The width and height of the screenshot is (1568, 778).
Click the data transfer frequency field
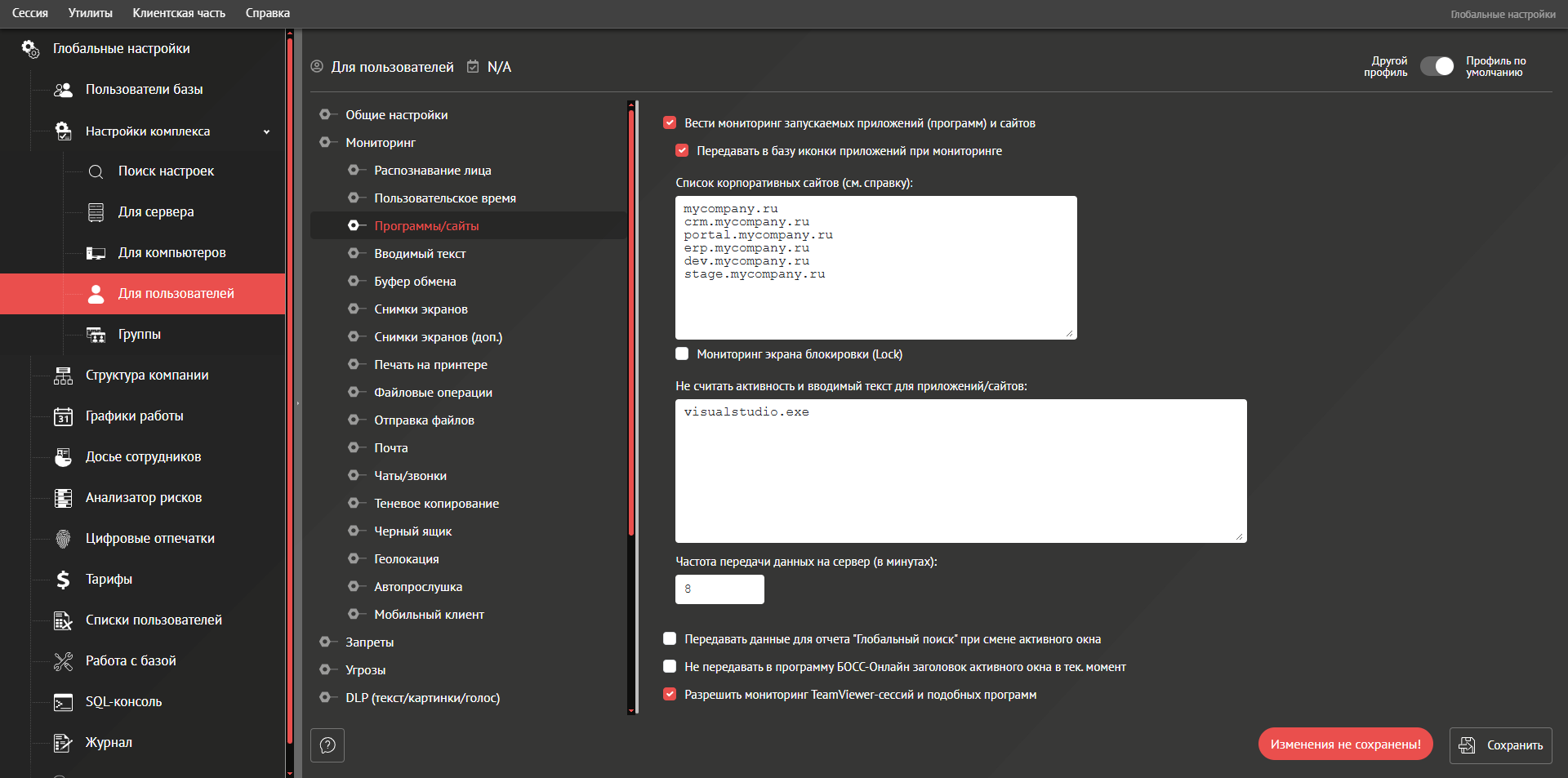coord(719,589)
